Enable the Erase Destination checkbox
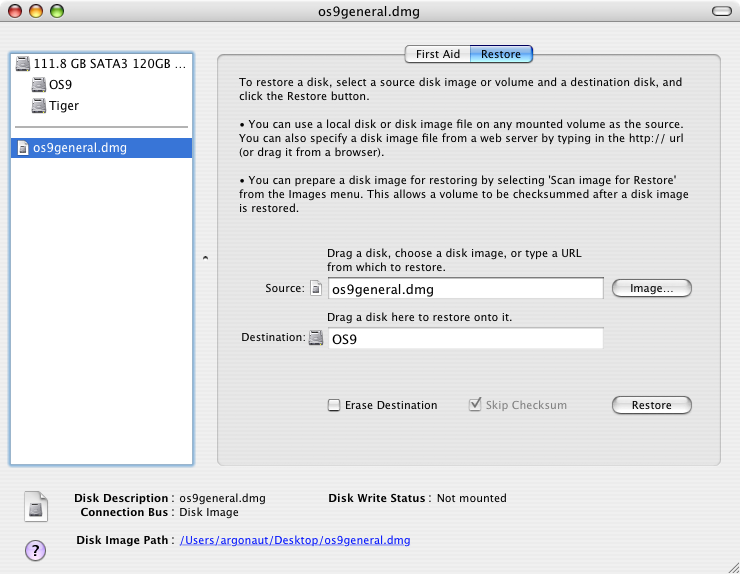Viewport: 740px width, 574px height. [334, 405]
